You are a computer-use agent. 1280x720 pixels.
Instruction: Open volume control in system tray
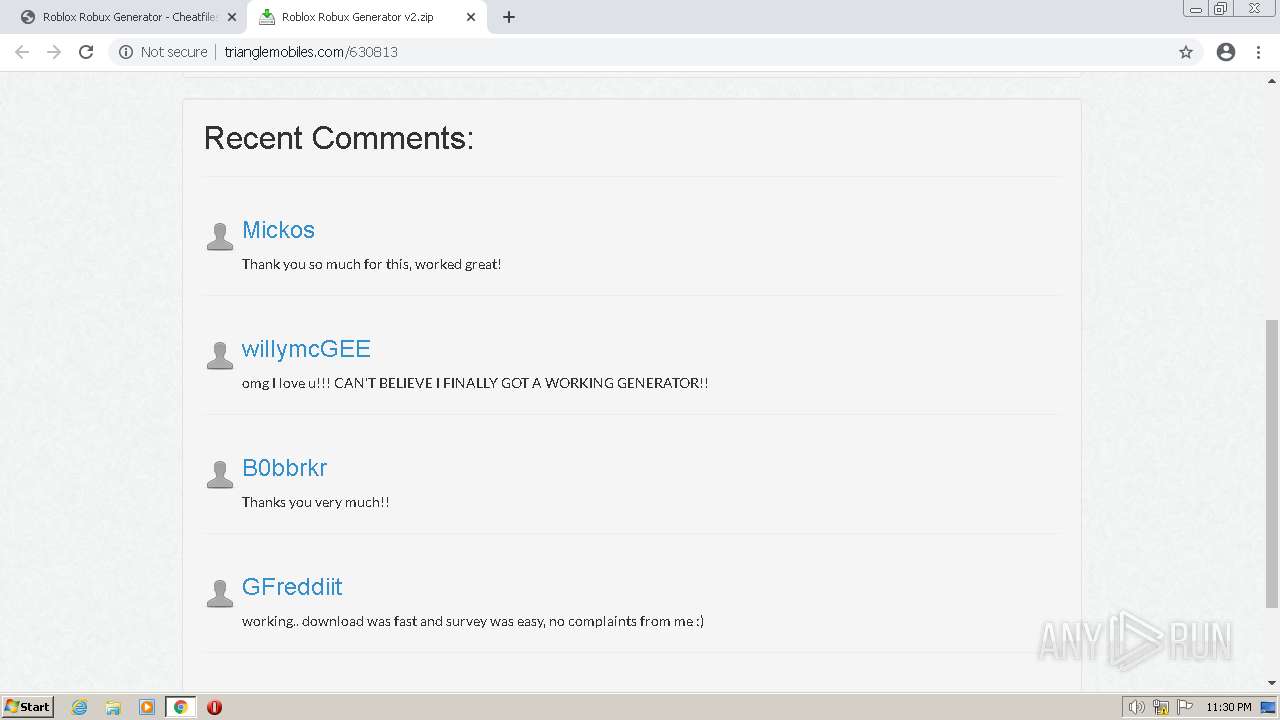[x=1137, y=707]
